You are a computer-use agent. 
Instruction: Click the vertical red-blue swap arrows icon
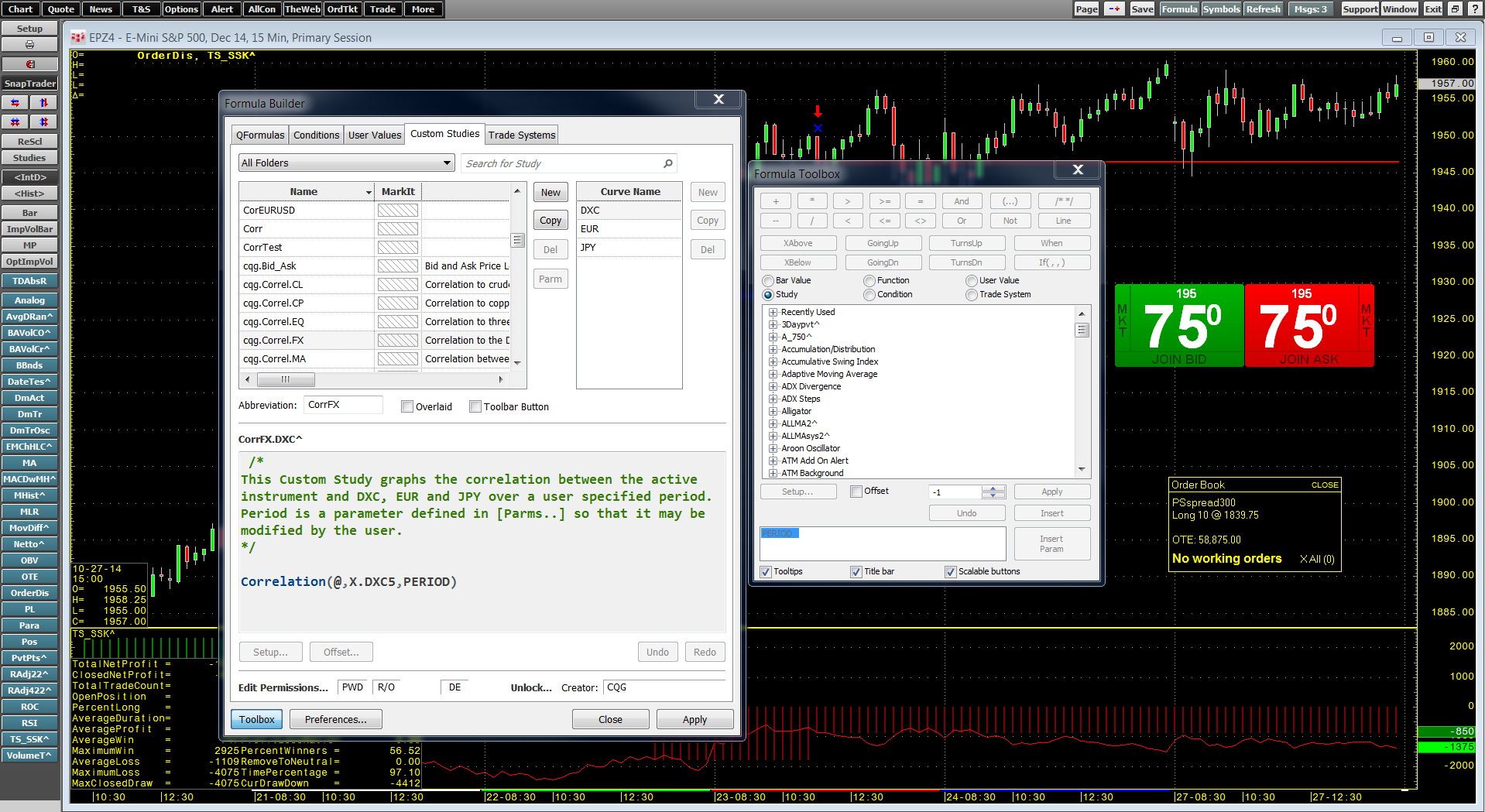pyautogui.click(x=43, y=102)
